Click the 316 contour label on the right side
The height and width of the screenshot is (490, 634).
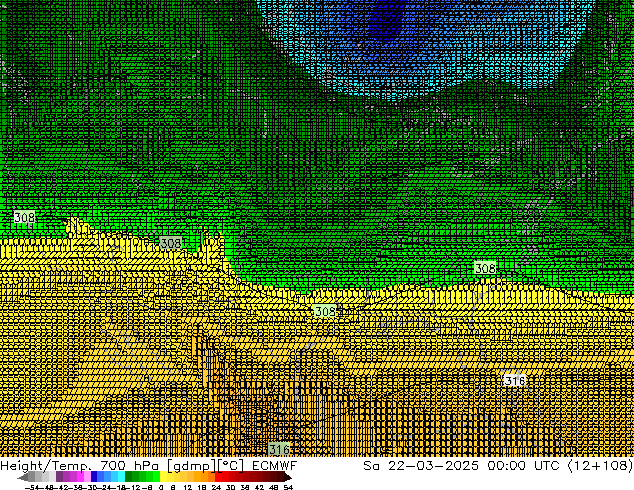click(x=514, y=381)
